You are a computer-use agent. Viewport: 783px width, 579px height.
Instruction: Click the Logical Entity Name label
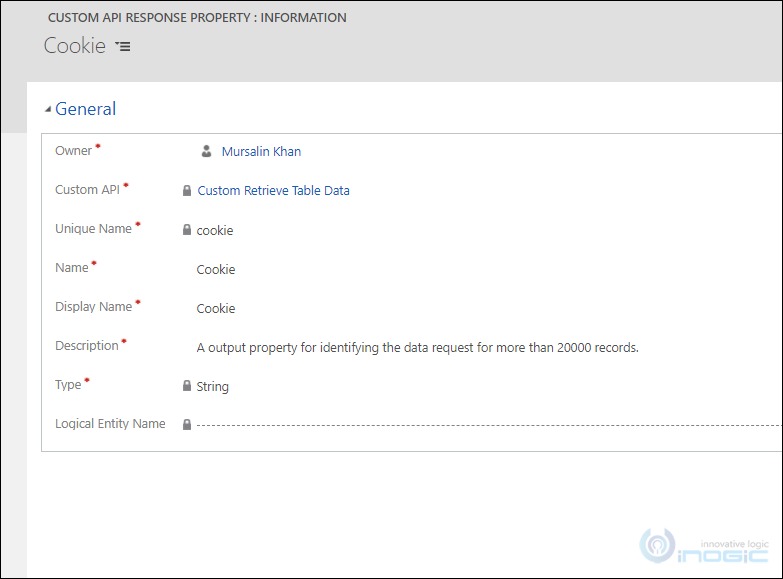(110, 424)
